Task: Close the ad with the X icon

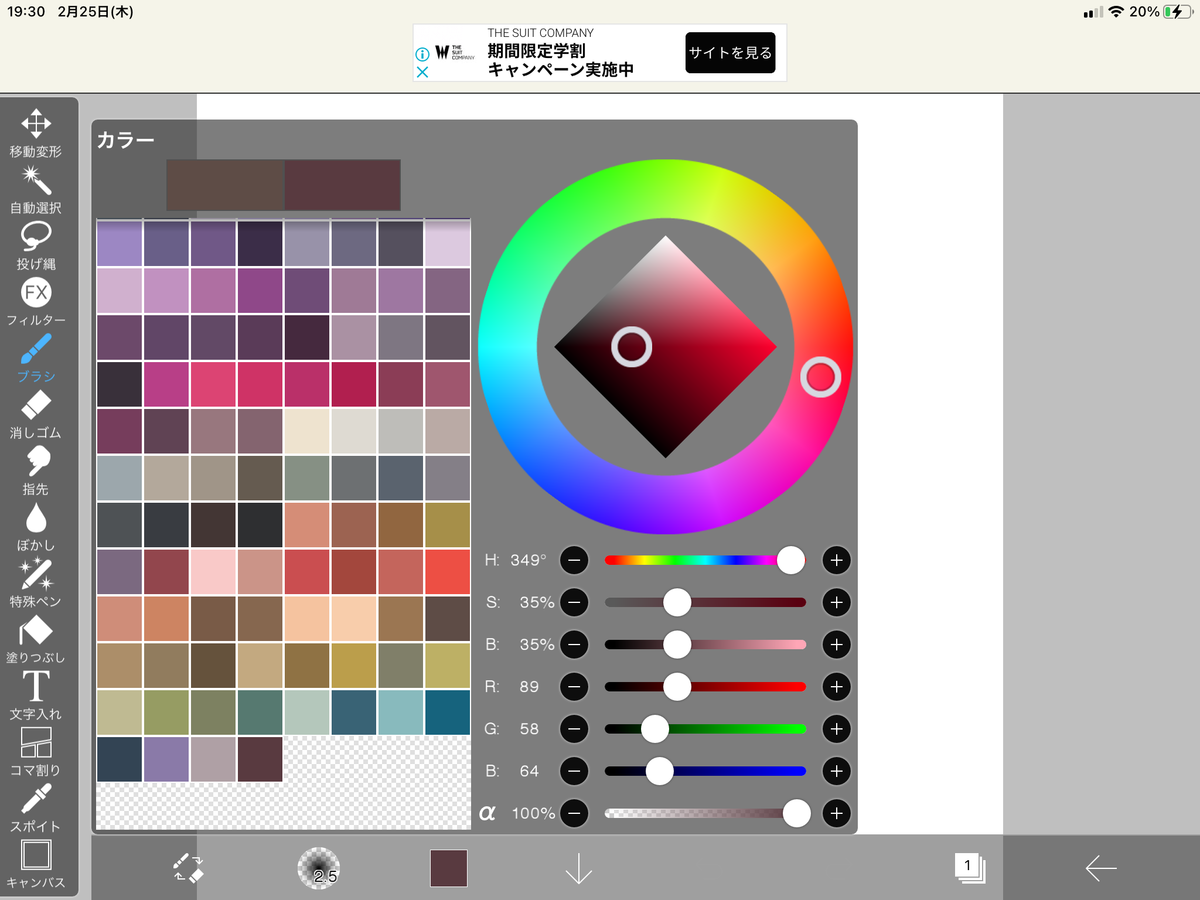Action: [x=422, y=72]
